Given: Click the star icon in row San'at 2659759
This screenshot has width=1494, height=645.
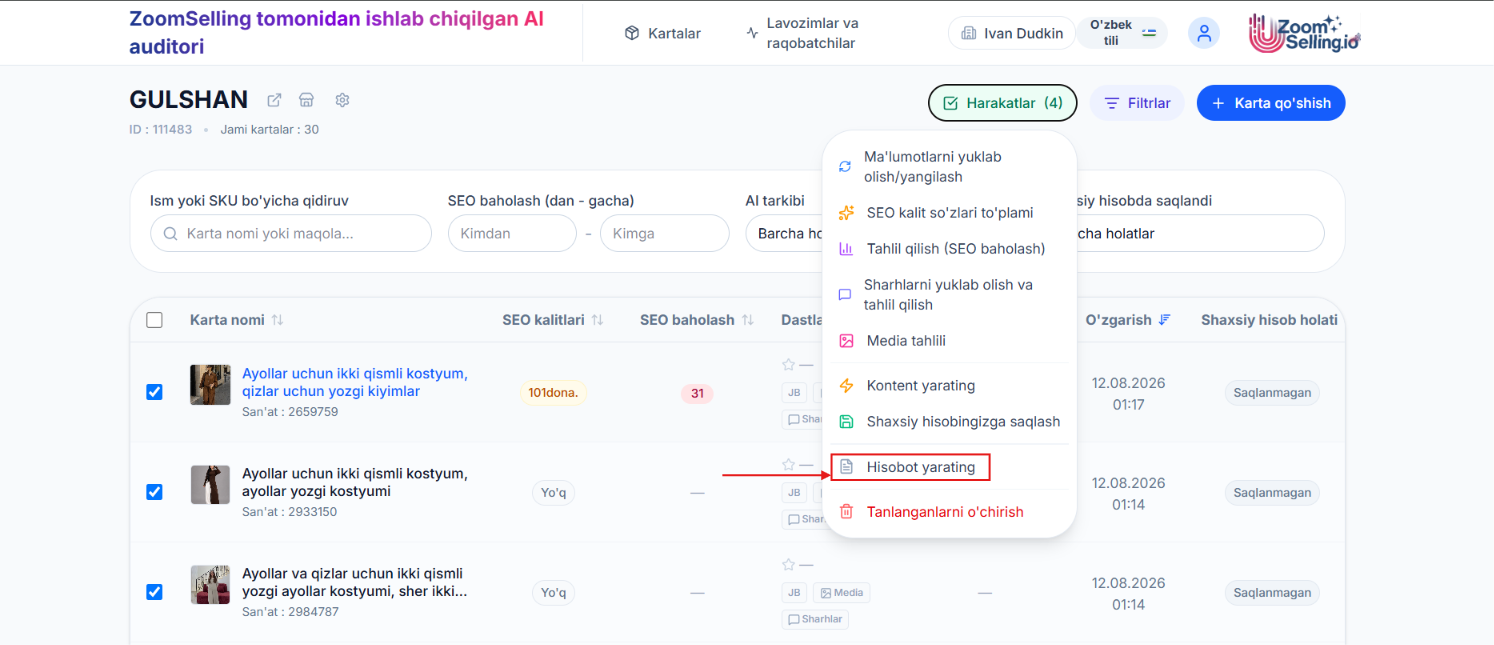Looking at the screenshot, I should [x=788, y=365].
